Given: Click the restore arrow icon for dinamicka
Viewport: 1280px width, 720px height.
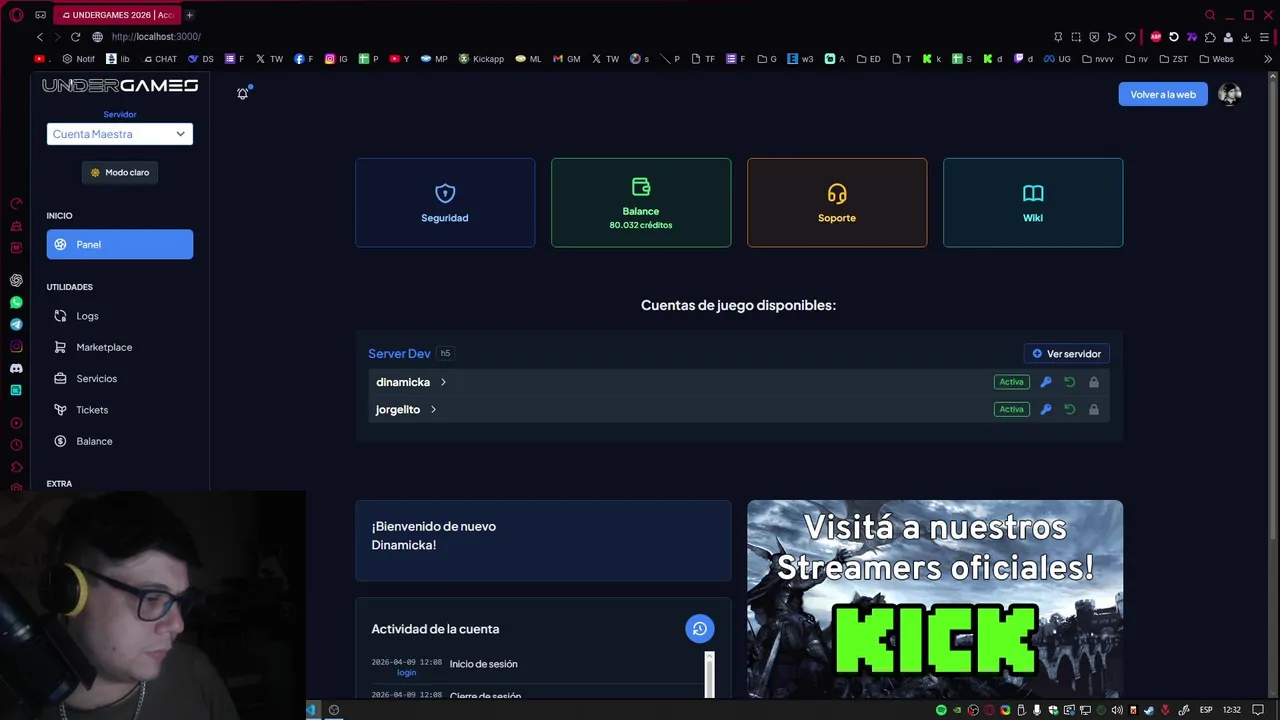Looking at the screenshot, I should pos(1070,382).
